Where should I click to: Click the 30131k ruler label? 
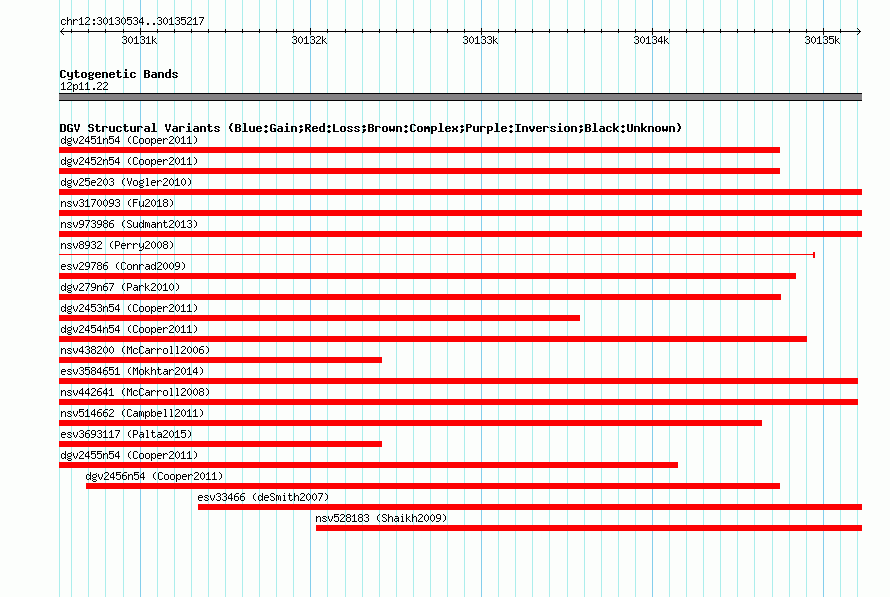coord(140,40)
